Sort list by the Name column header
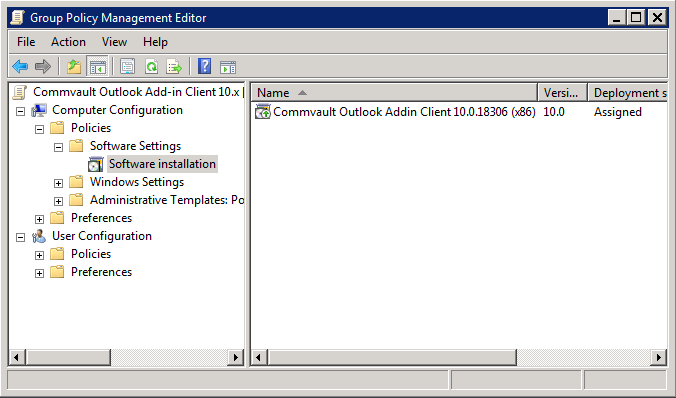 [394, 93]
